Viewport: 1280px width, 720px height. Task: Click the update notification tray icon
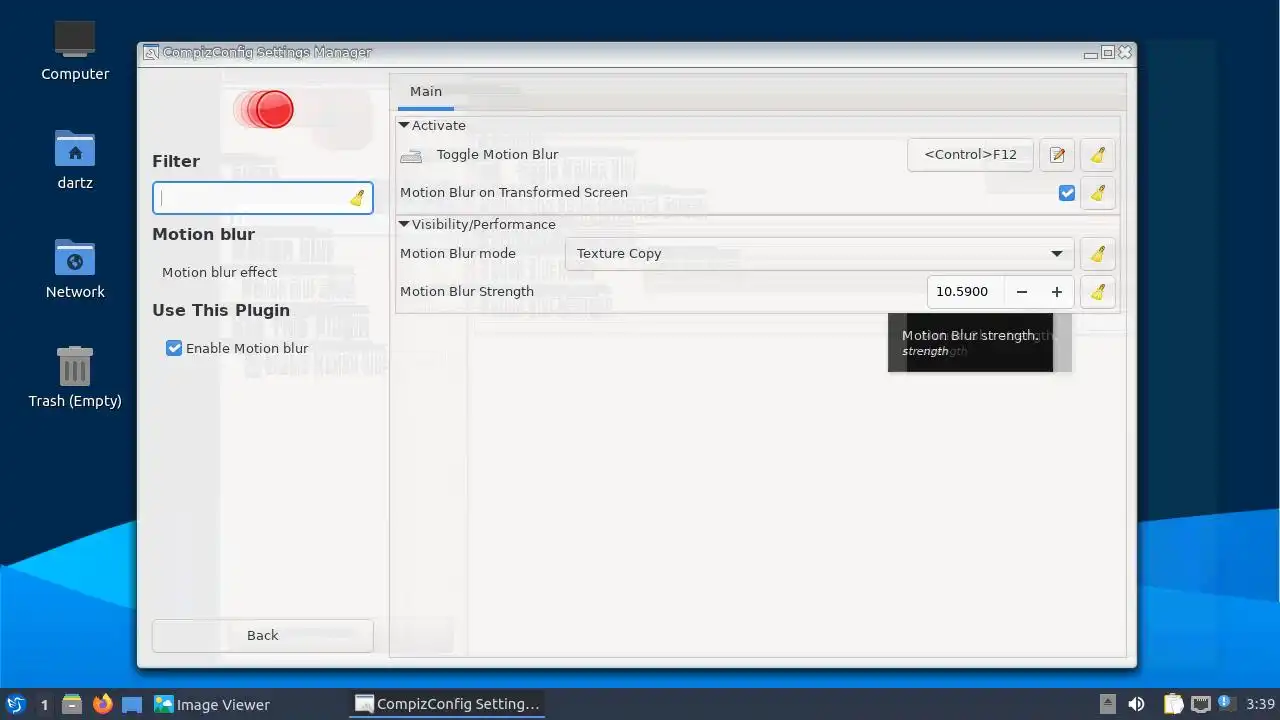click(x=1225, y=703)
